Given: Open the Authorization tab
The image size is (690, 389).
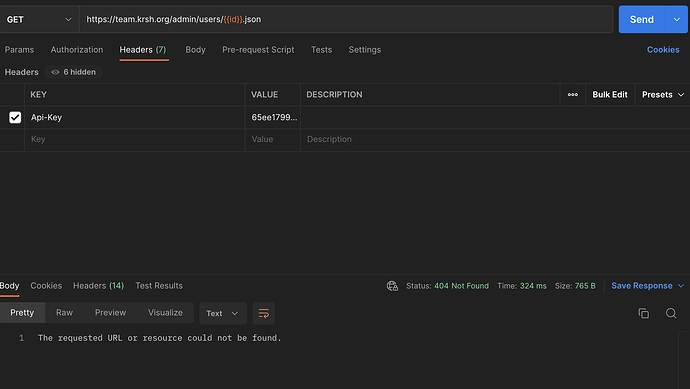Looking at the screenshot, I should point(77,50).
